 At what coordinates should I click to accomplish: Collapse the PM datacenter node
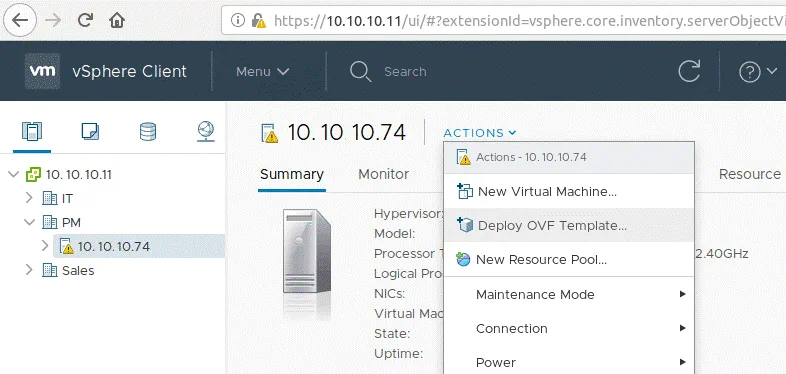[30, 222]
